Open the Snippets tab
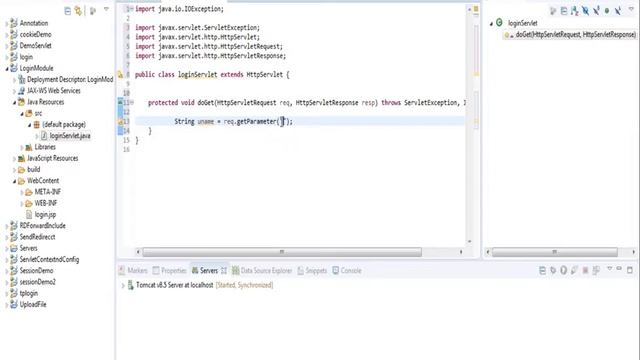Image resolution: width=640 pixels, height=360 pixels. pos(312,271)
